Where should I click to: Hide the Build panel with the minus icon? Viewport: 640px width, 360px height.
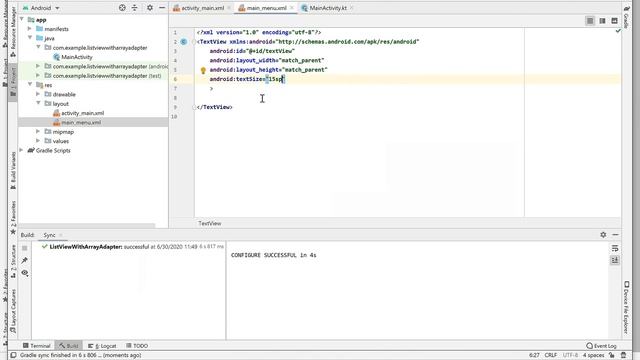(616, 235)
